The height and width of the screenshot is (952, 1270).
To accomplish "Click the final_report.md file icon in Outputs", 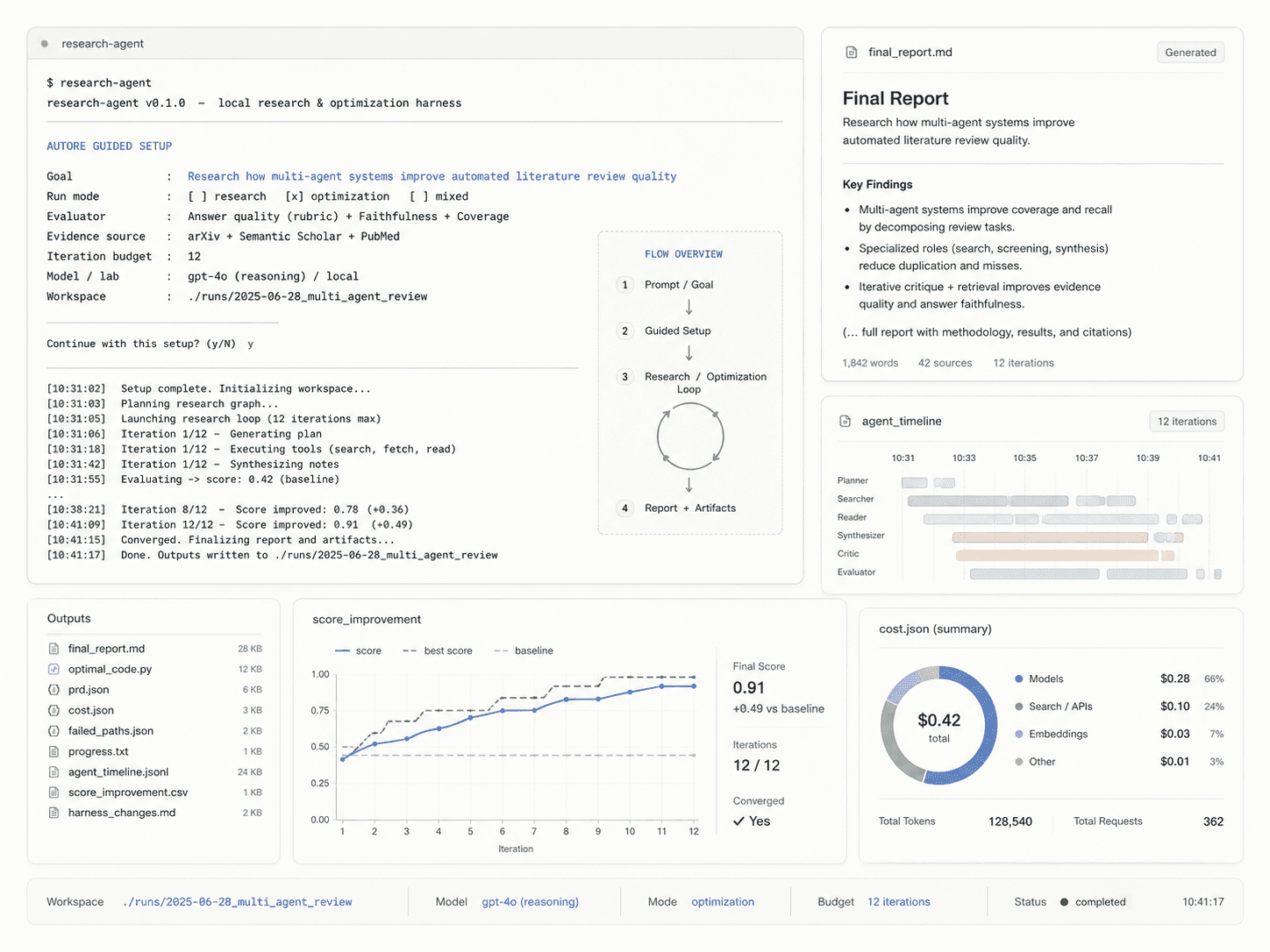I will tap(54, 649).
